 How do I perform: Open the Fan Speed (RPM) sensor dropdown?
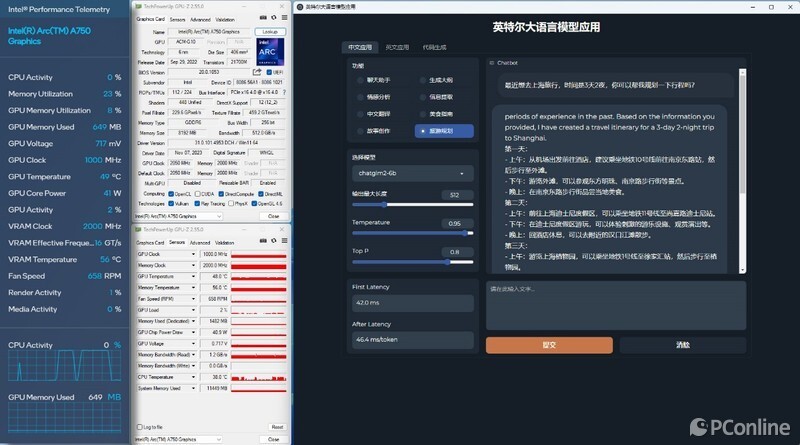(x=193, y=299)
